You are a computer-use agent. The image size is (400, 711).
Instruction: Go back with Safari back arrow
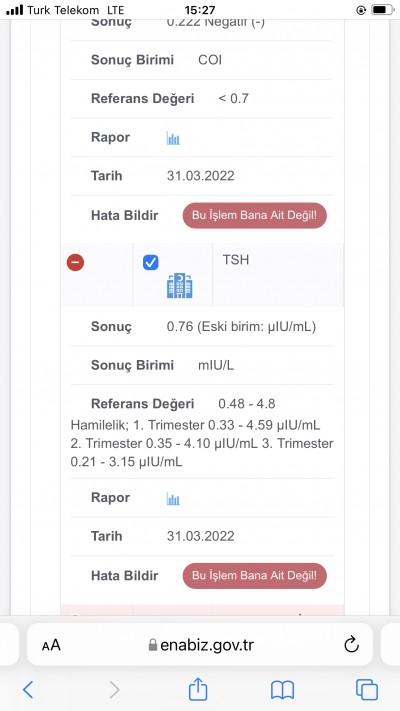point(28,690)
